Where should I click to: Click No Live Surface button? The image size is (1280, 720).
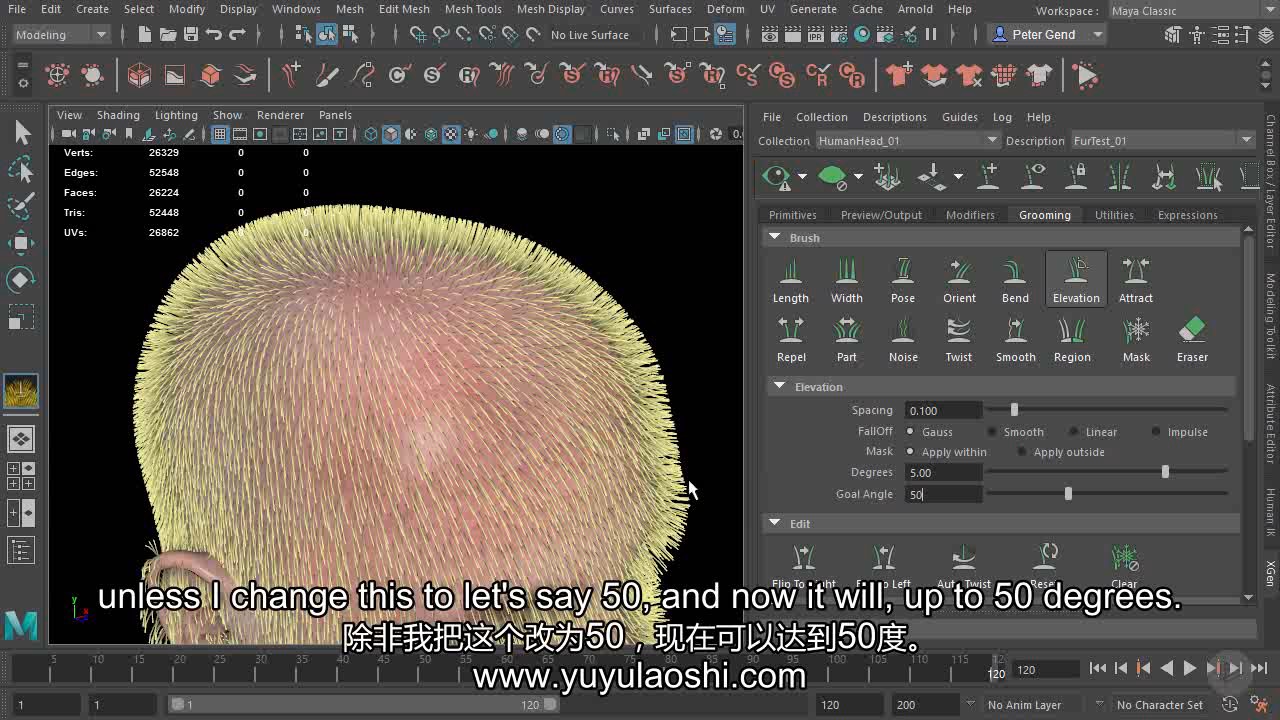[590, 35]
